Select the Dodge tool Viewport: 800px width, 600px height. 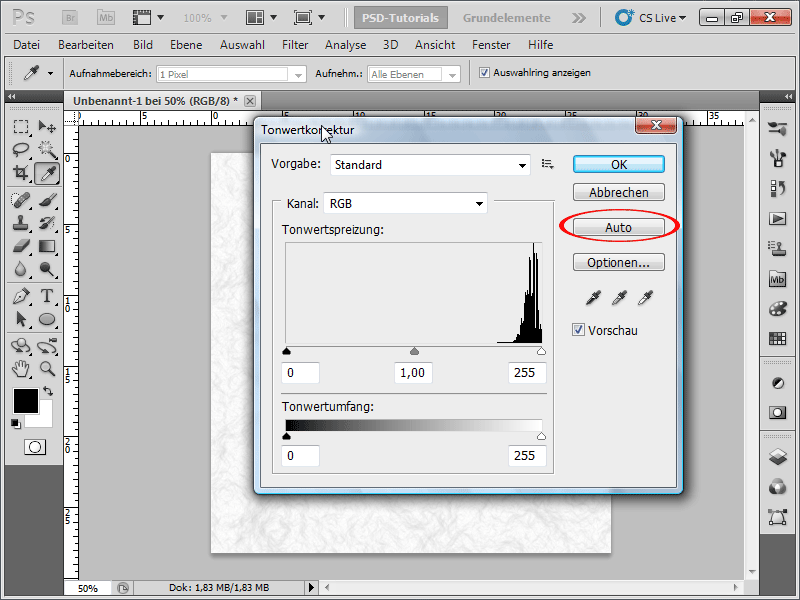pyautogui.click(x=47, y=269)
